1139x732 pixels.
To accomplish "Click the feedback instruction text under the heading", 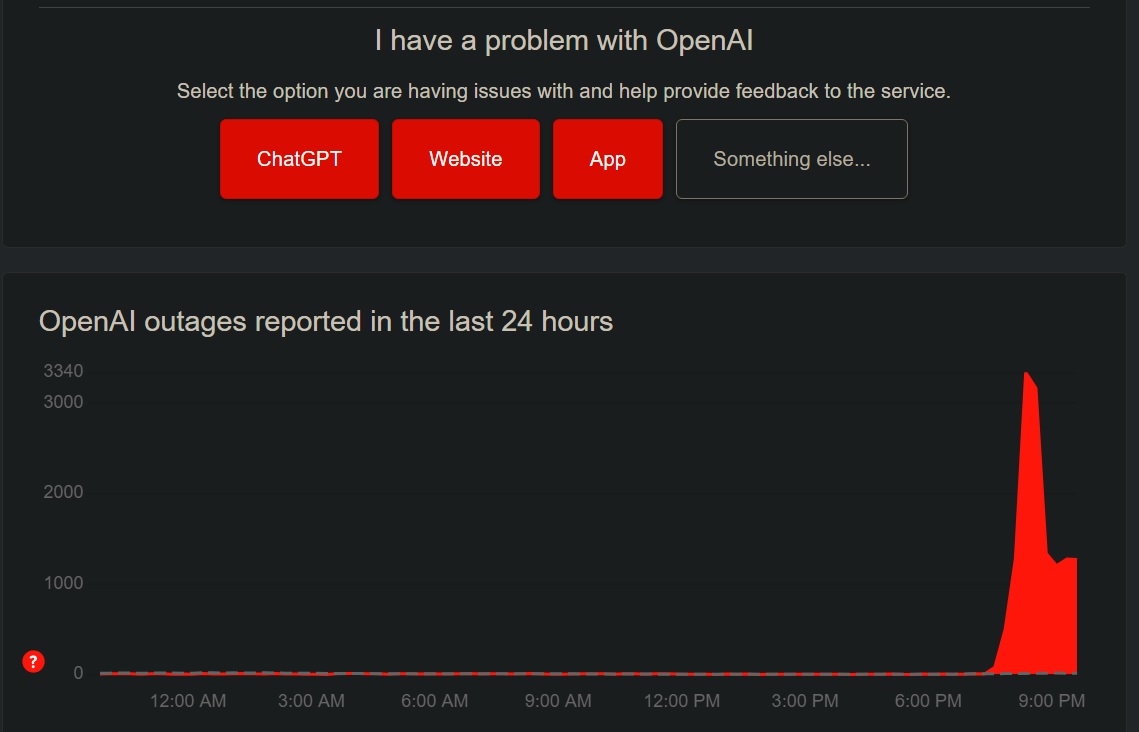I will (563, 91).
